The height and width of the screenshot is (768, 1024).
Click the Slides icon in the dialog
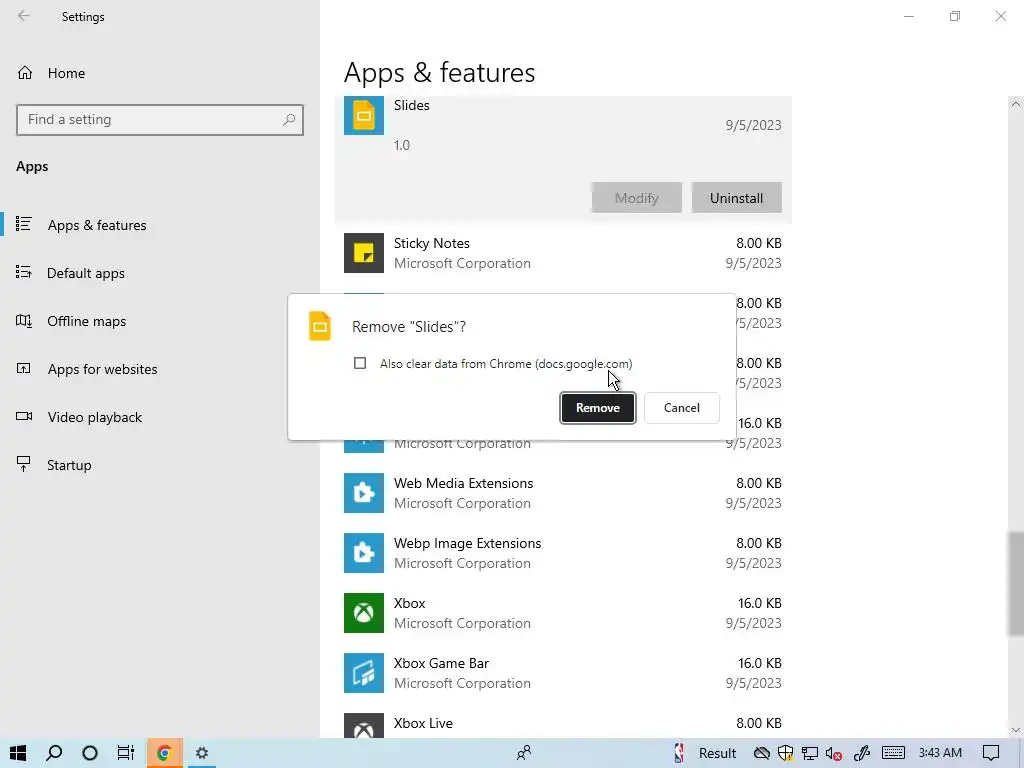(320, 326)
